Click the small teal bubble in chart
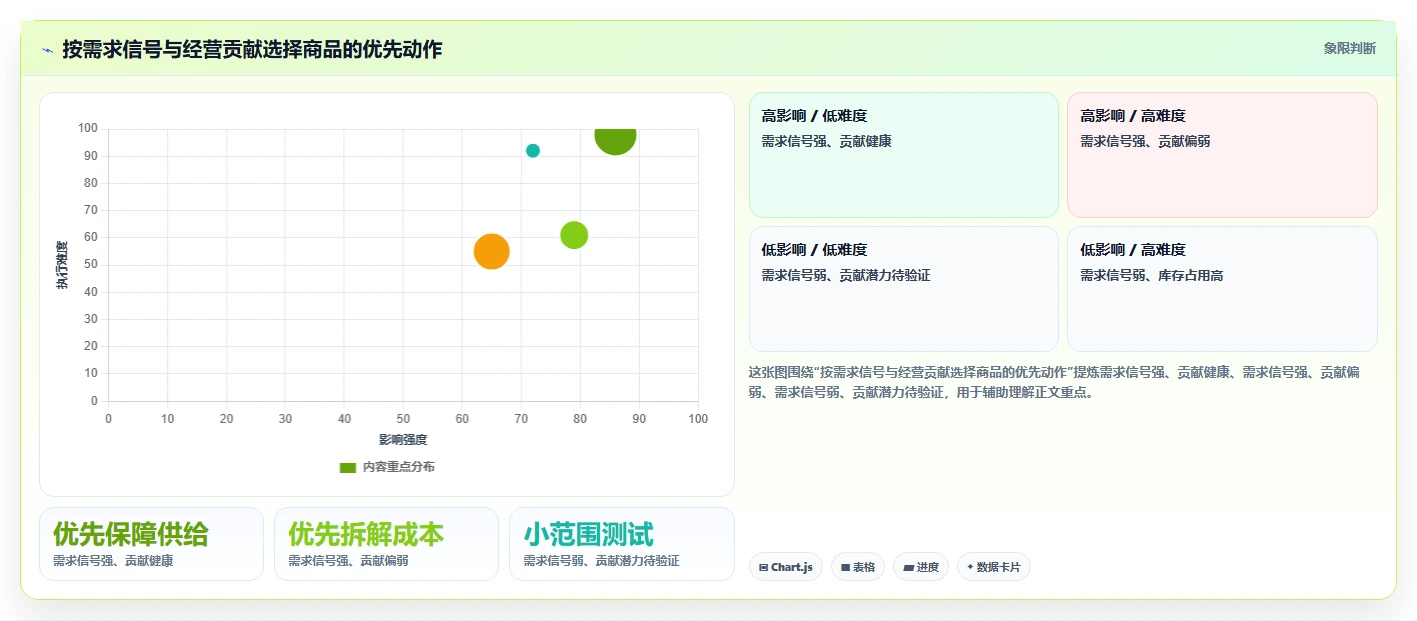The image size is (1417, 621). (x=533, y=151)
